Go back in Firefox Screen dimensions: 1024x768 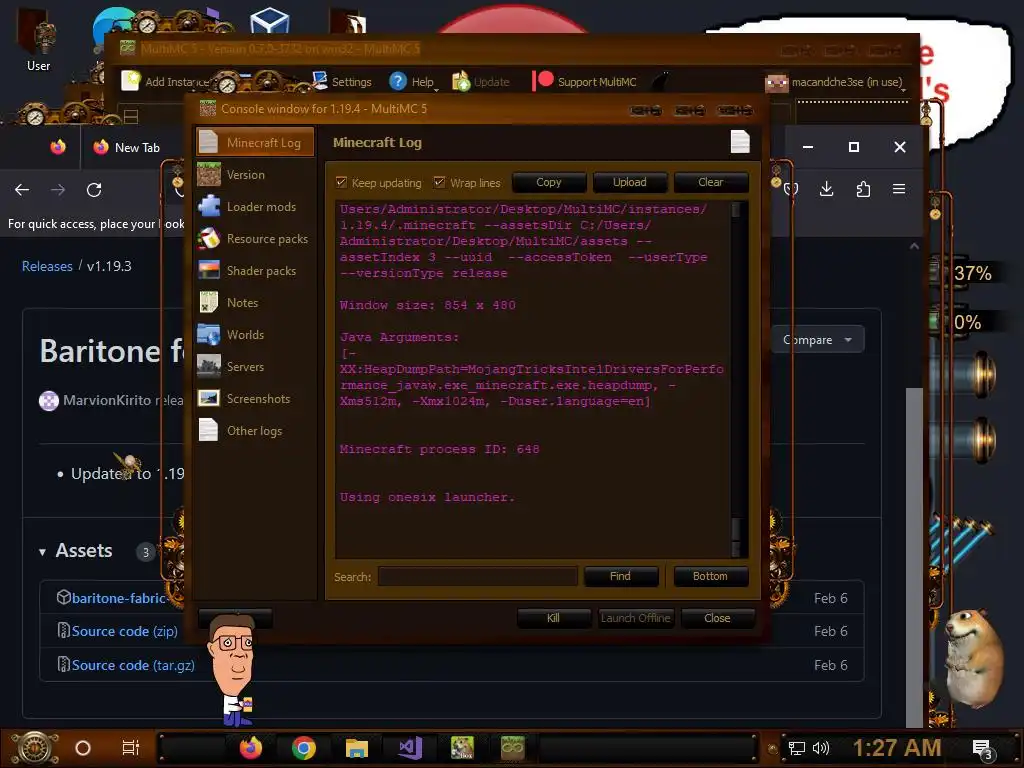(x=22, y=189)
